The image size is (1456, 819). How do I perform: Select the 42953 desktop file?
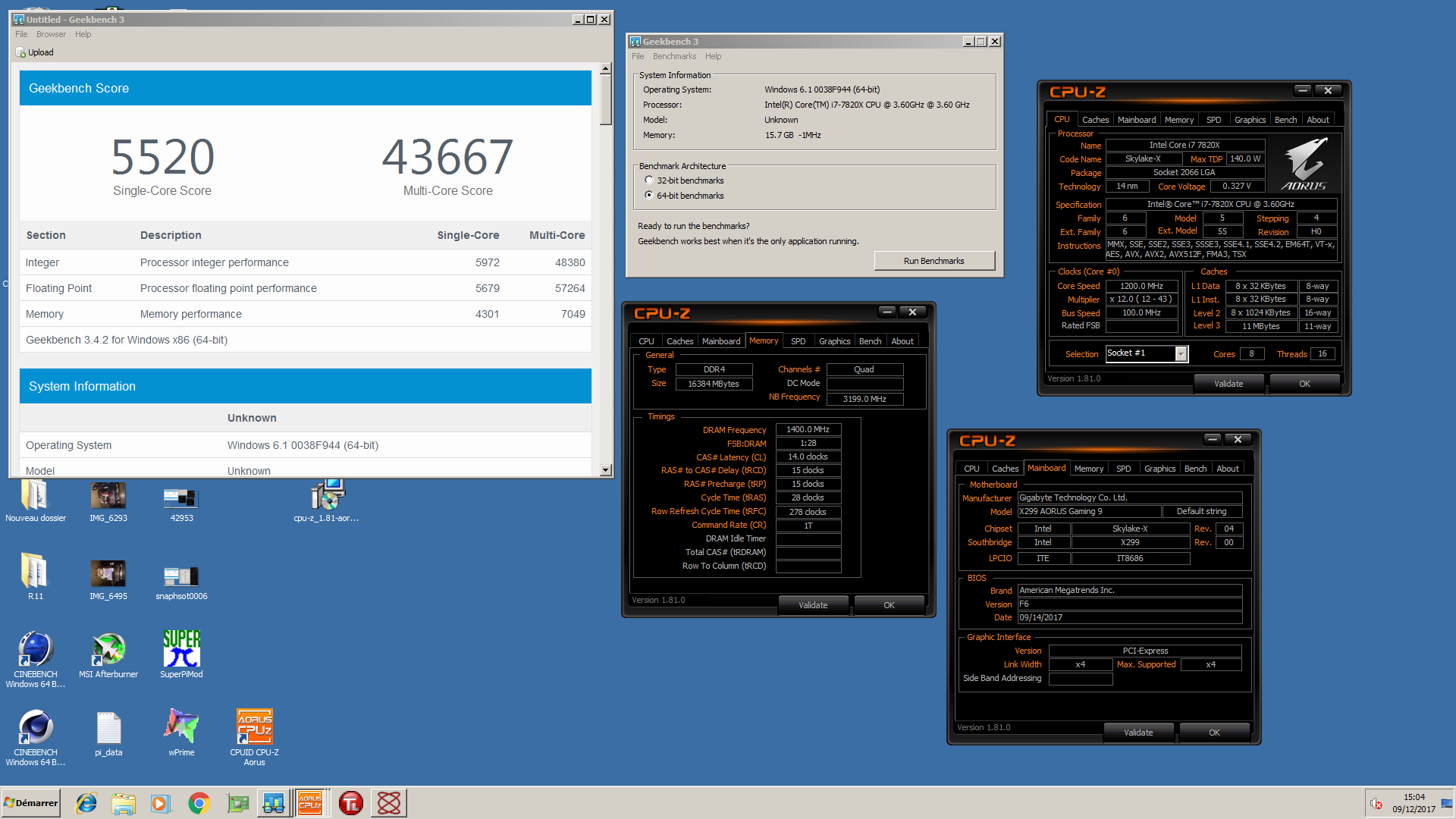point(181,501)
